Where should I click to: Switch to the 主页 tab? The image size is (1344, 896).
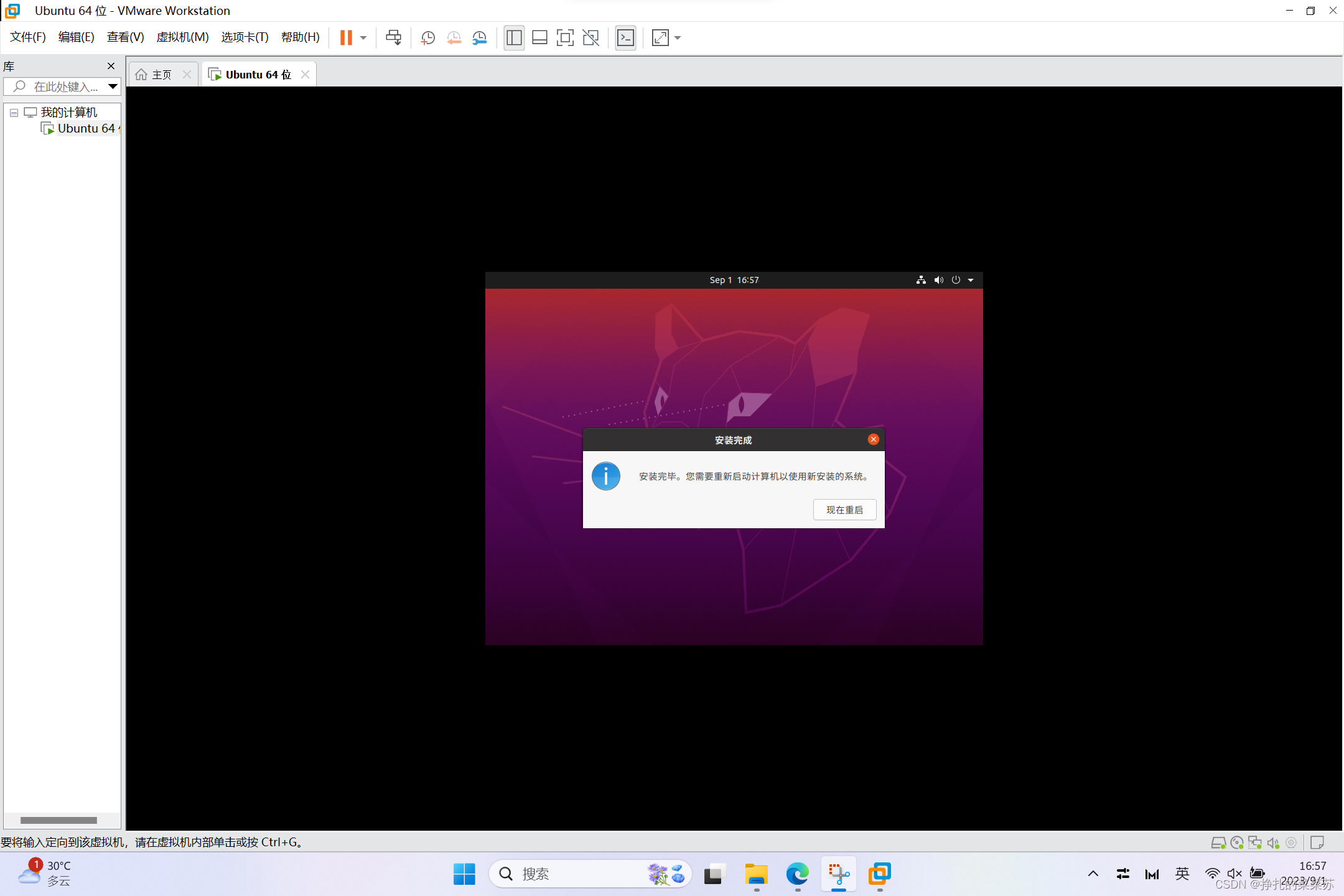click(159, 73)
